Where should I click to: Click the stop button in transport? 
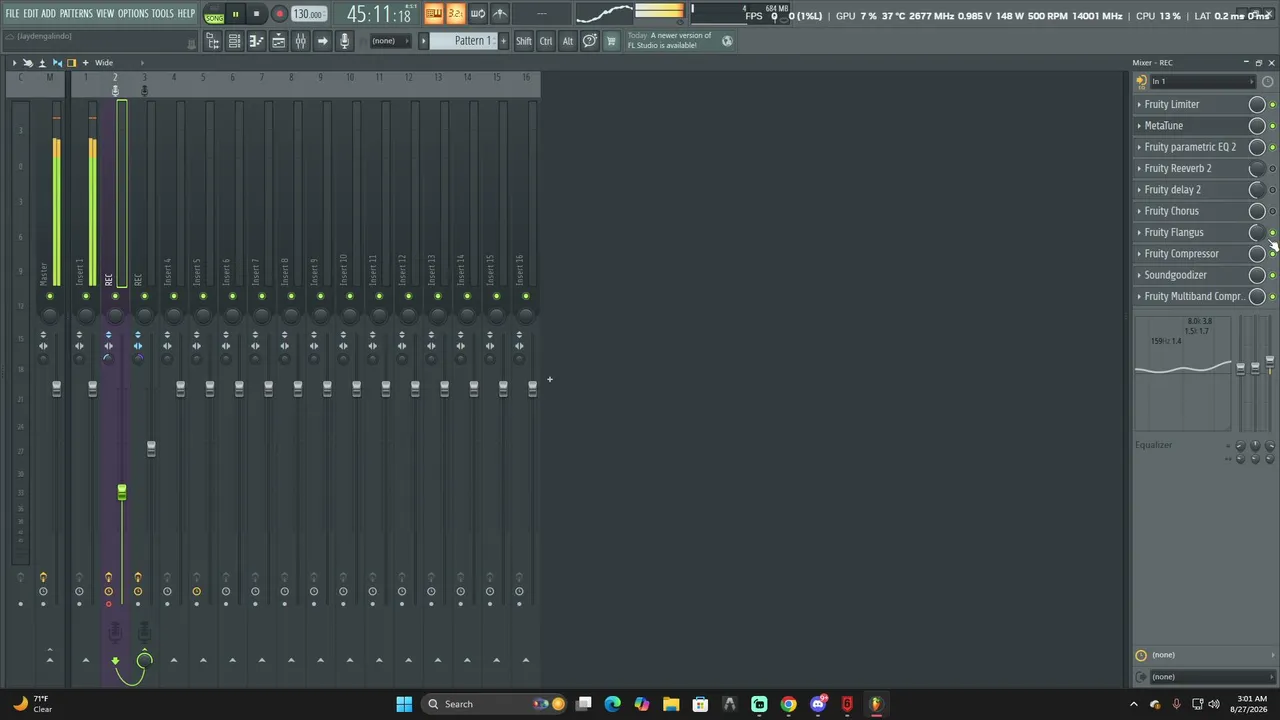click(x=256, y=14)
